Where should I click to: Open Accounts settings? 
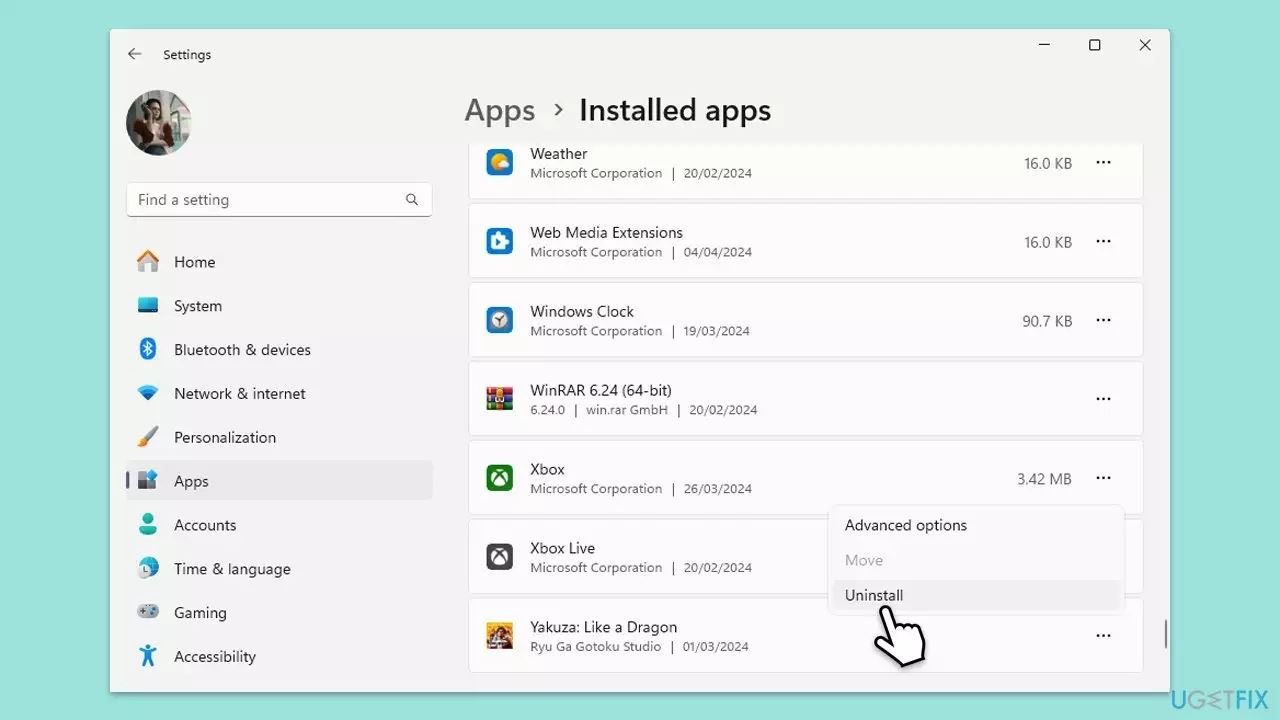[x=204, y=525]
